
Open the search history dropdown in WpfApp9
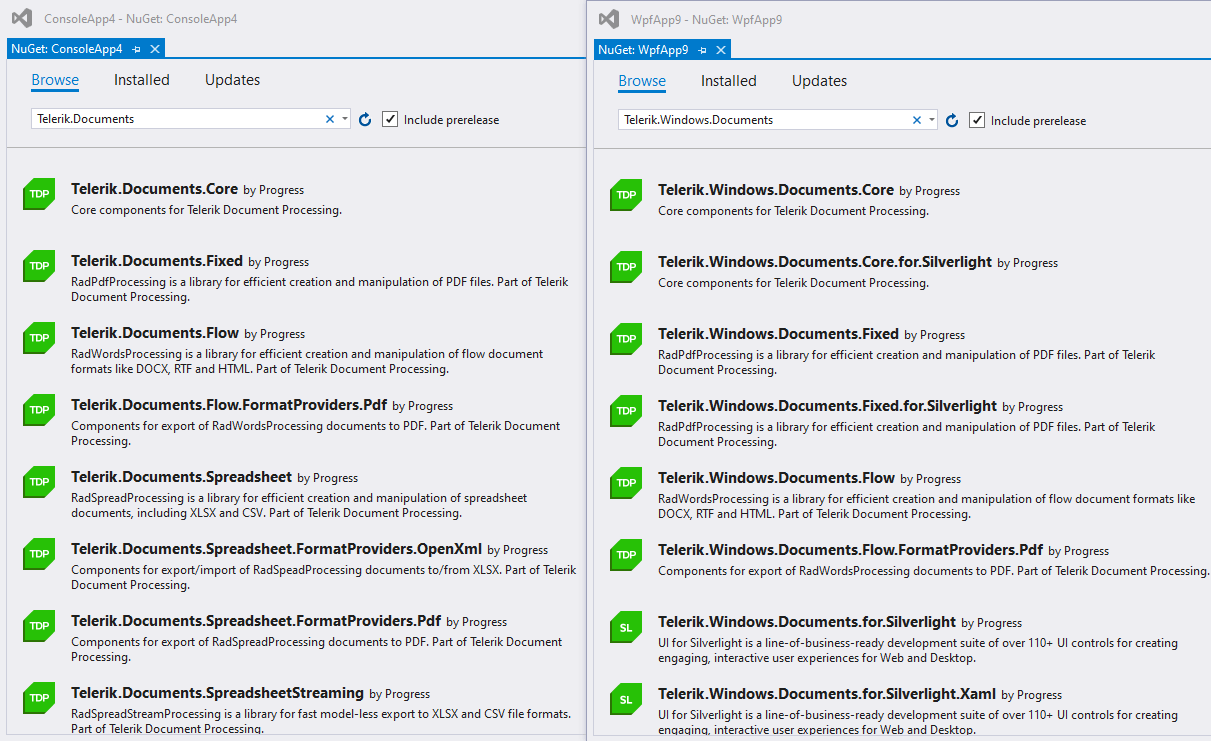click(931, 120)
